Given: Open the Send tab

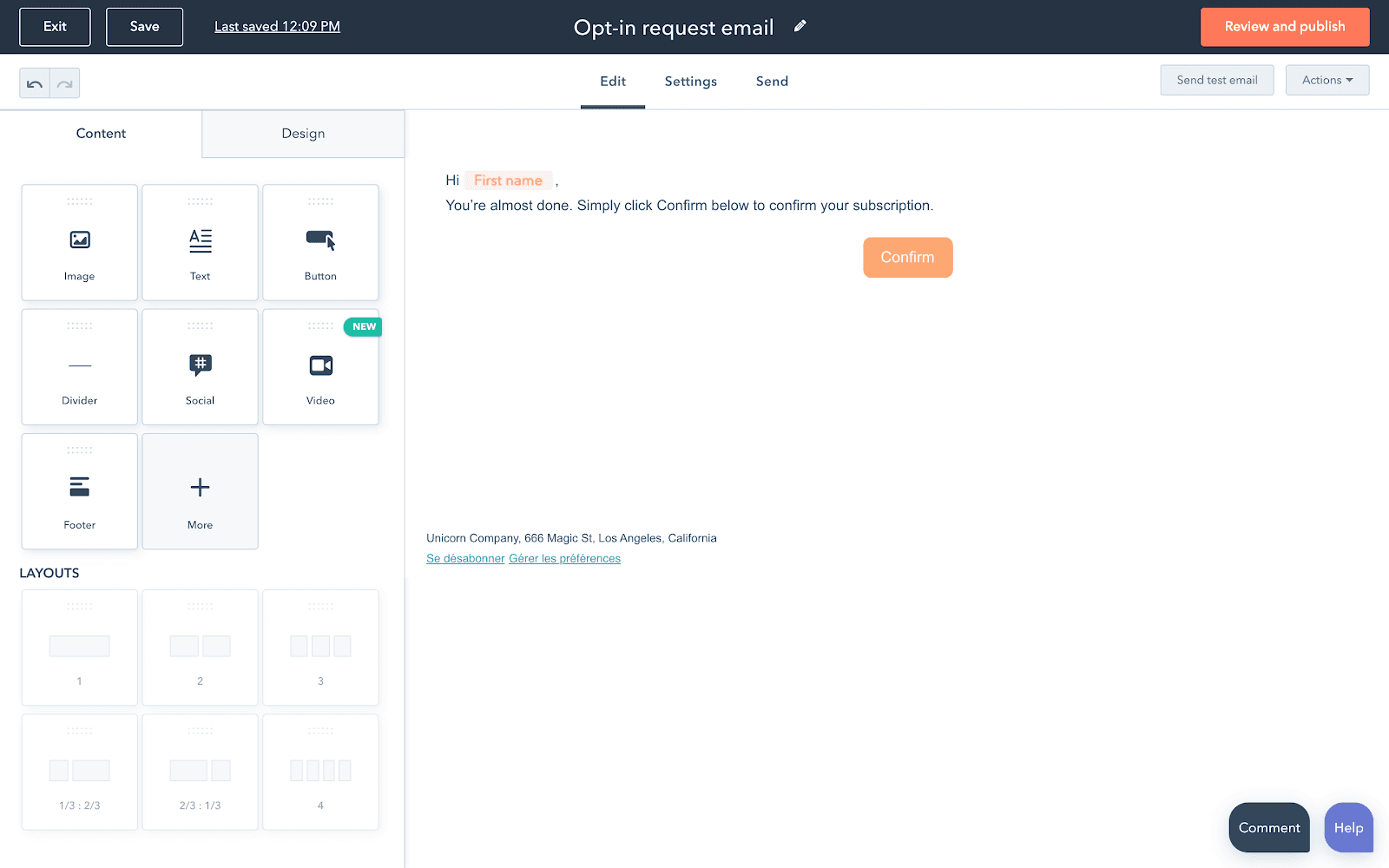Looking at the screenshot, I should pyautogui.click(x=772, y=82).
